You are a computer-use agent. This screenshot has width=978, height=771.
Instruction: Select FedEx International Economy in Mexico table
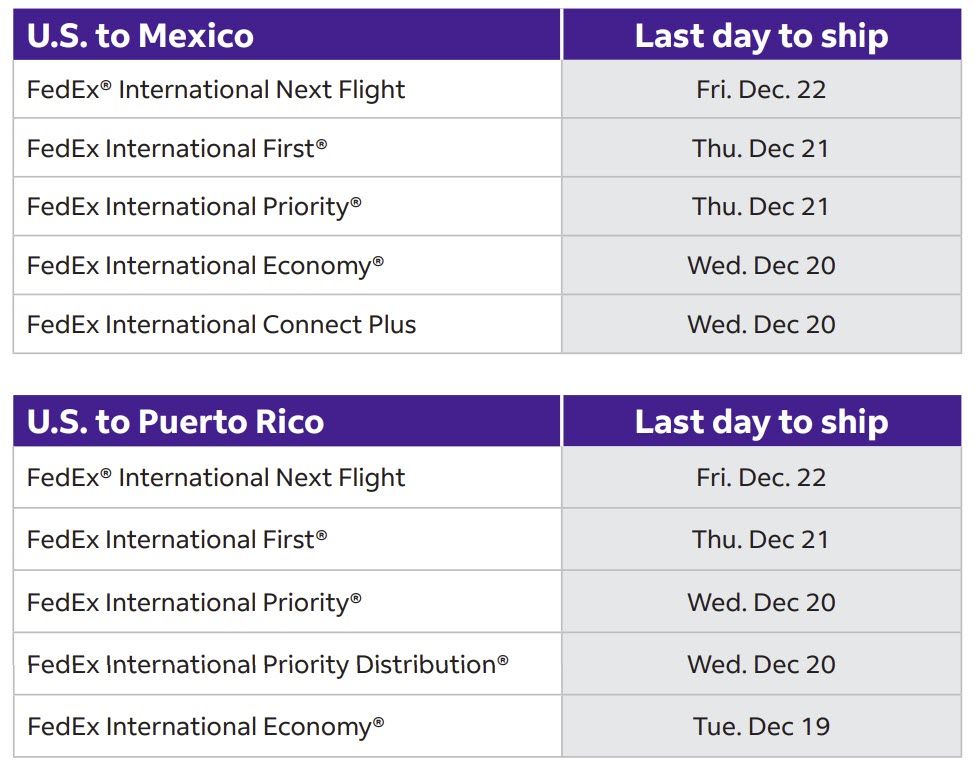tap(205, 266)
